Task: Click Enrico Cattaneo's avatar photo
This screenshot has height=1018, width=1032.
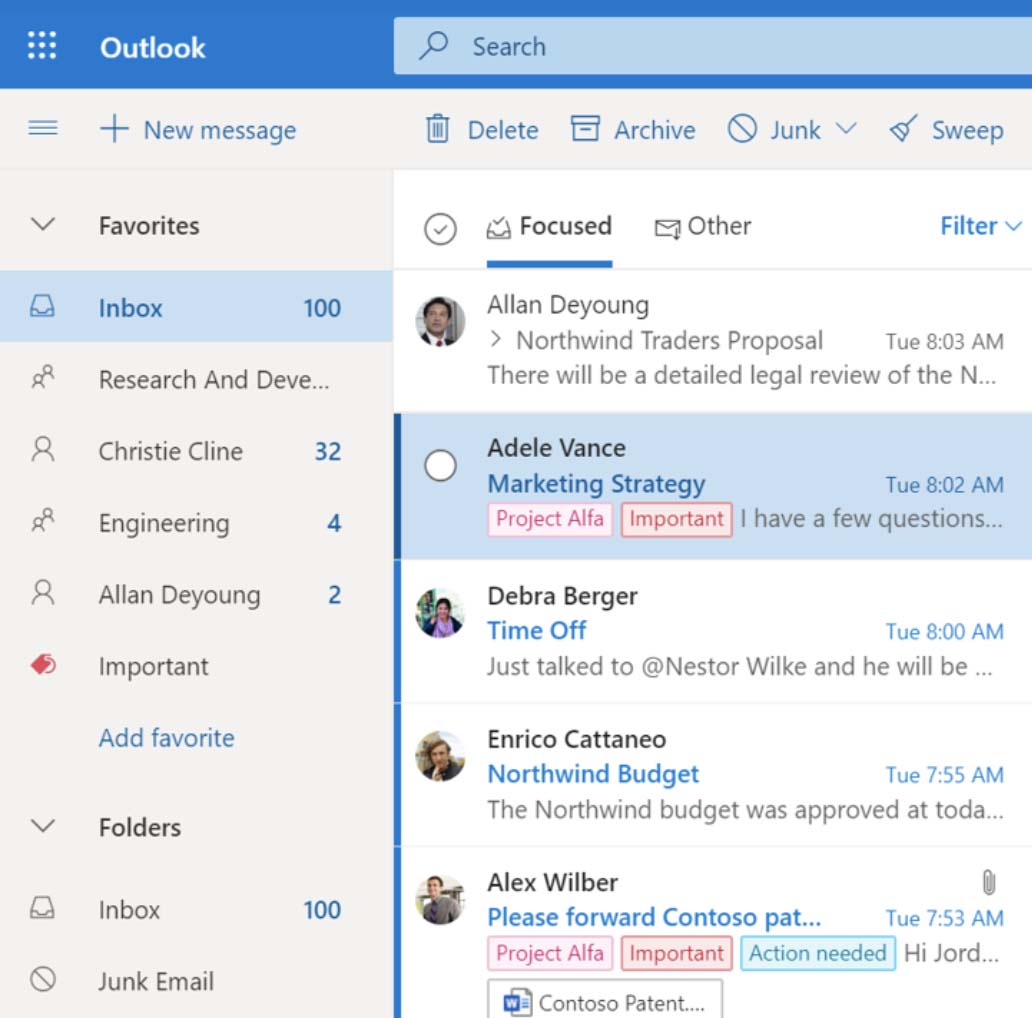Action: click(x=440, y=756)
